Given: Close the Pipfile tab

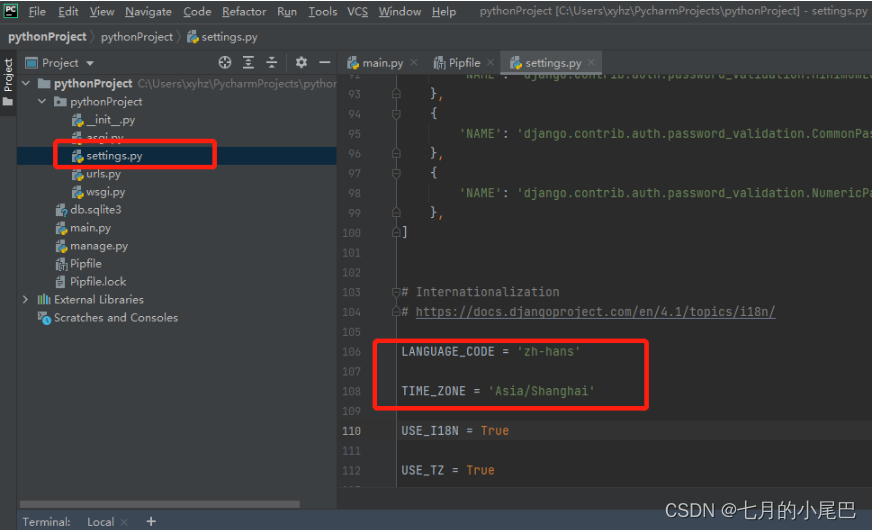Looking at the screenshot, I should 490,63.
